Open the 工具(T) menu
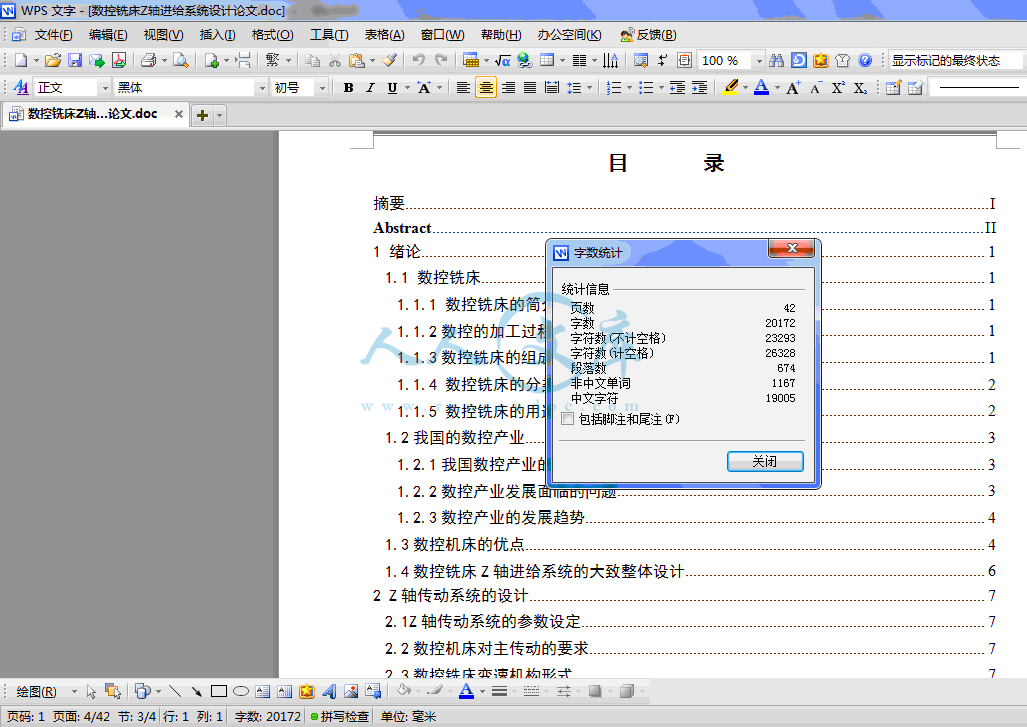This screenshot has width=1027, height=727. click(329, 35)
